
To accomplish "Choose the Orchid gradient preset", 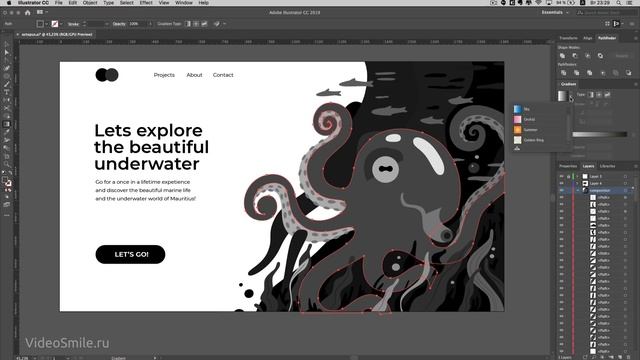I will [540, 119].
